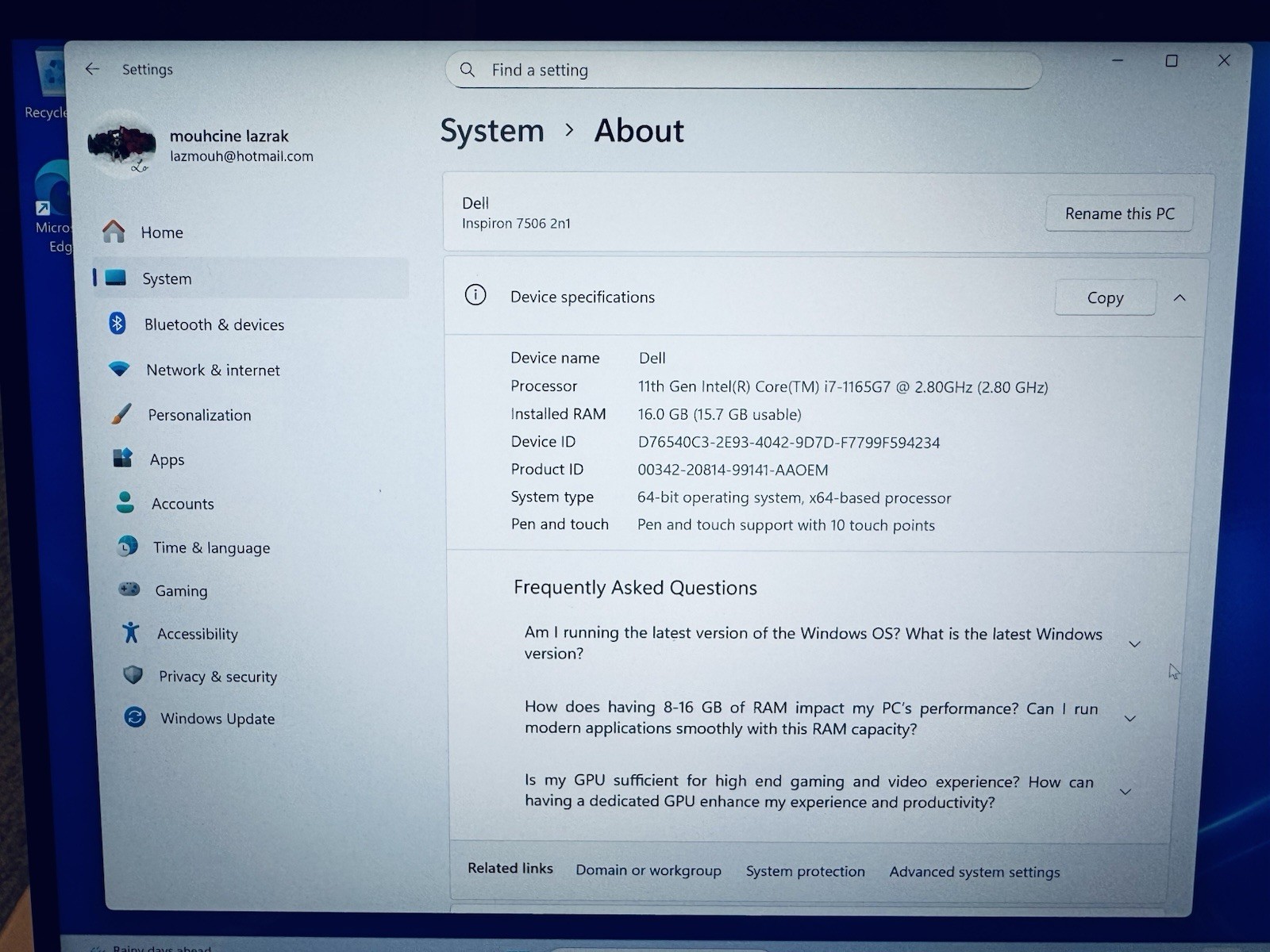Viewport: 1270px width, 952px height.
Task: Maximize the Settings window
Action: pyautogui.click(x=1171, y=60)
